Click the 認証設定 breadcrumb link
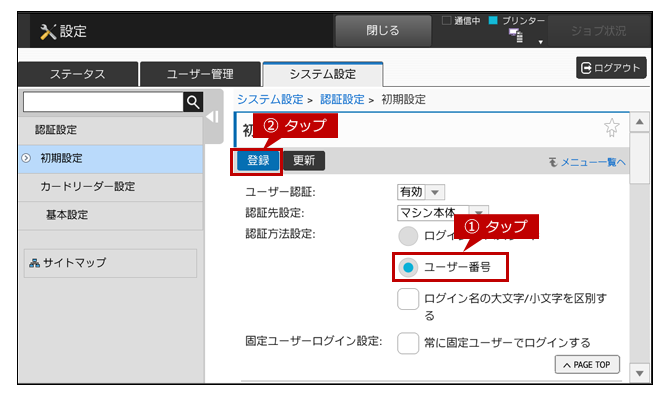Image resolution: width=670 pixels, height=396 pixels. point(342,100)
